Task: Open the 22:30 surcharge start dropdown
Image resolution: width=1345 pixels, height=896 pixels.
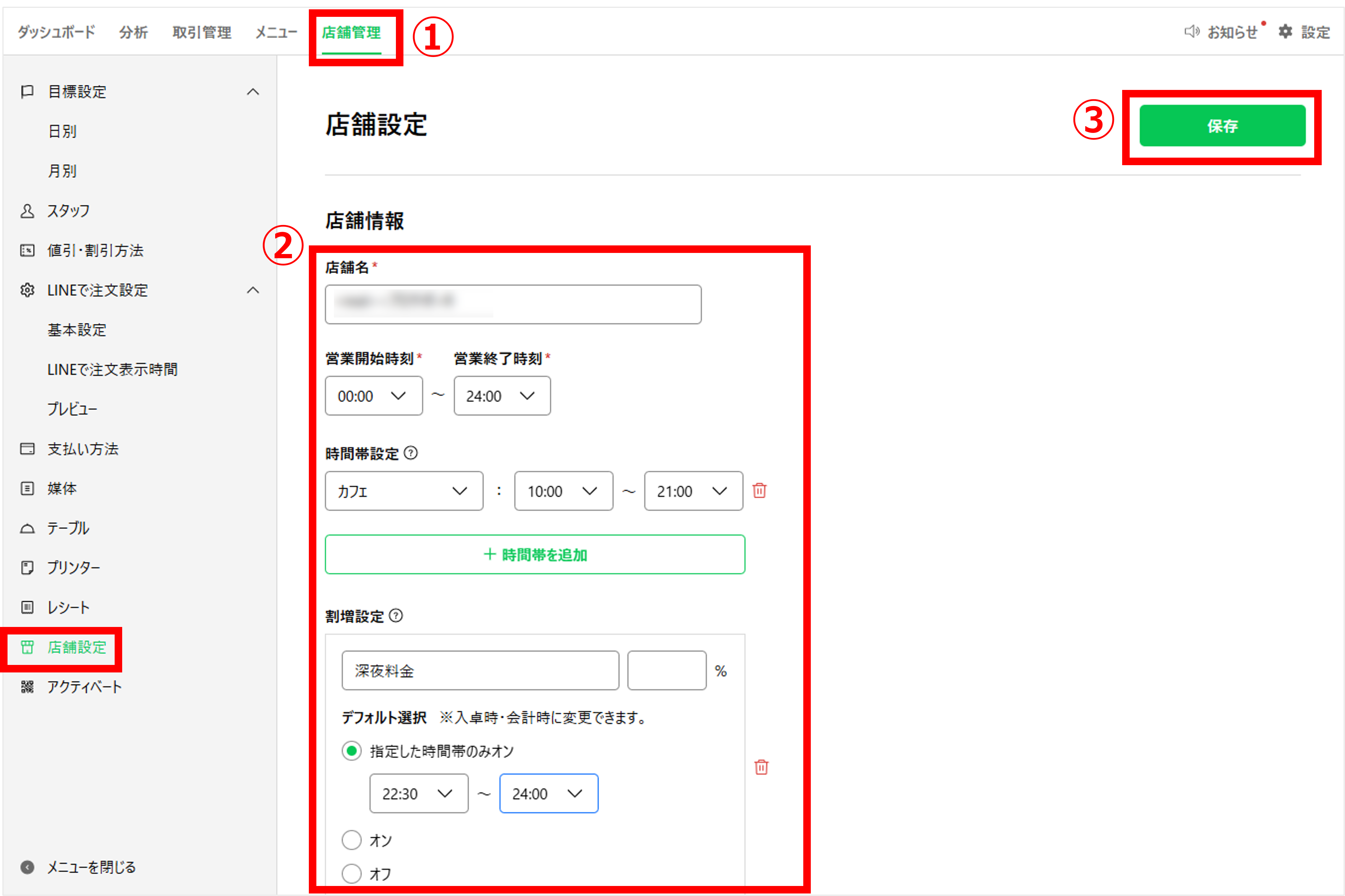Action: 419,793
